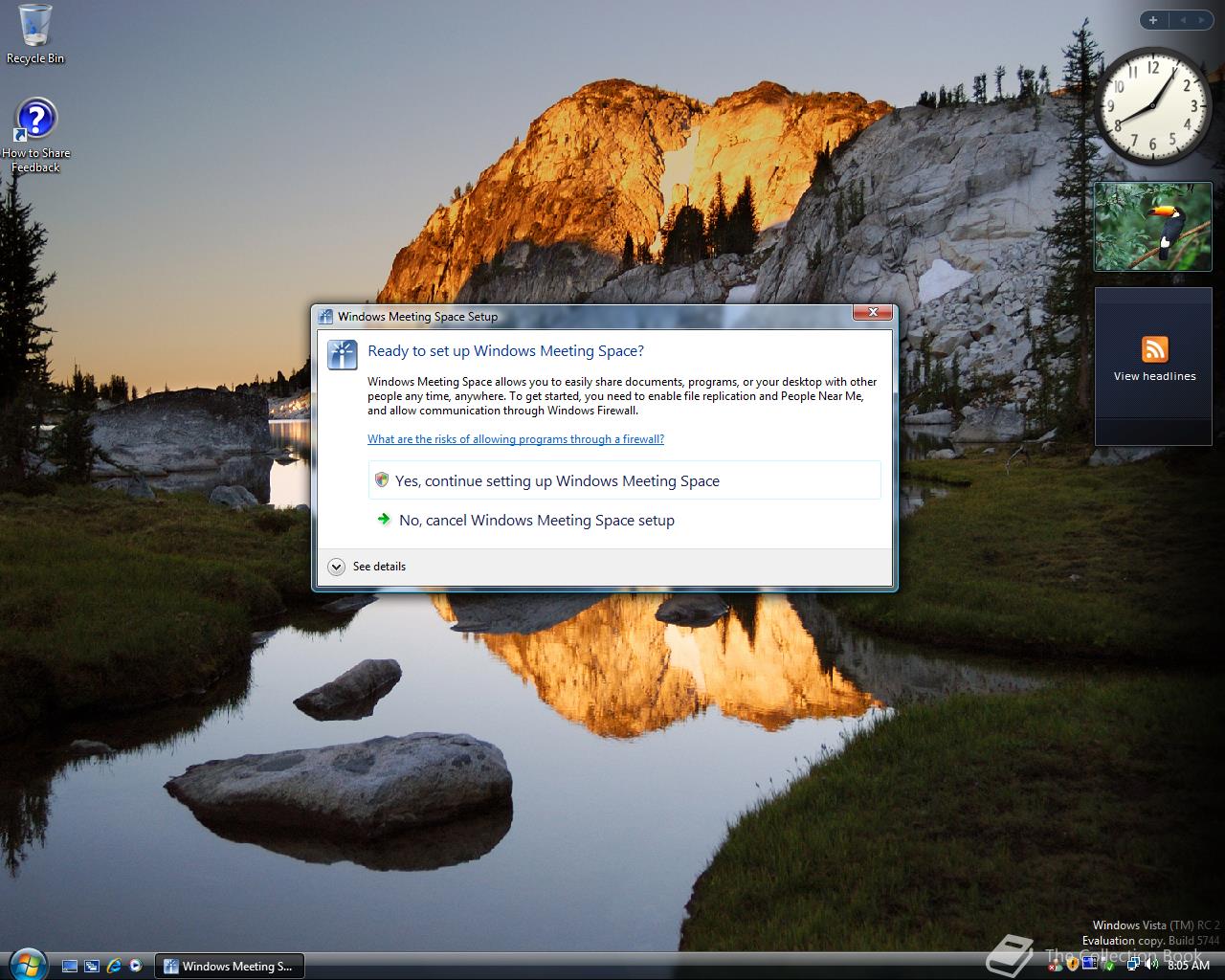Click the volume speaker tray icon
Viewport: 1225px width, 980px height.
click(1151, 964)
